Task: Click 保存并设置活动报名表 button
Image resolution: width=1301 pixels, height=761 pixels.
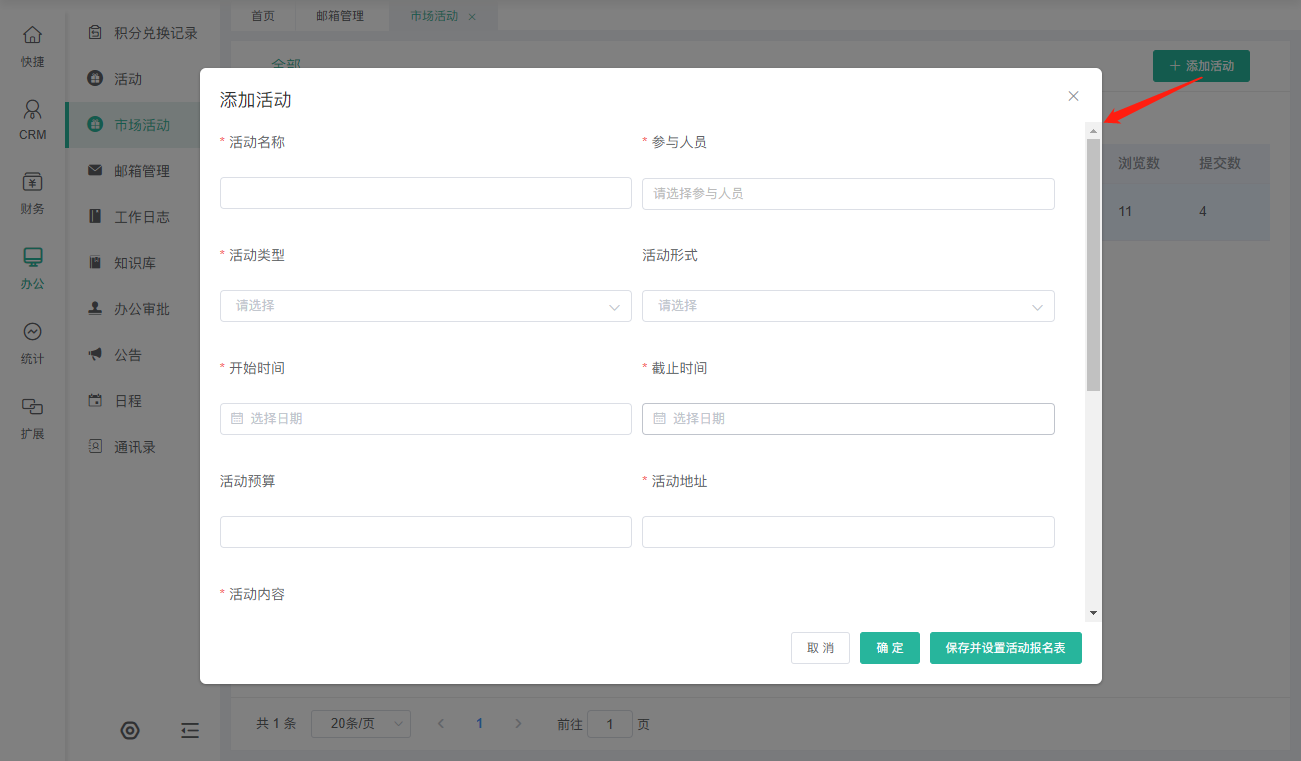Action: pos(1006,648)
